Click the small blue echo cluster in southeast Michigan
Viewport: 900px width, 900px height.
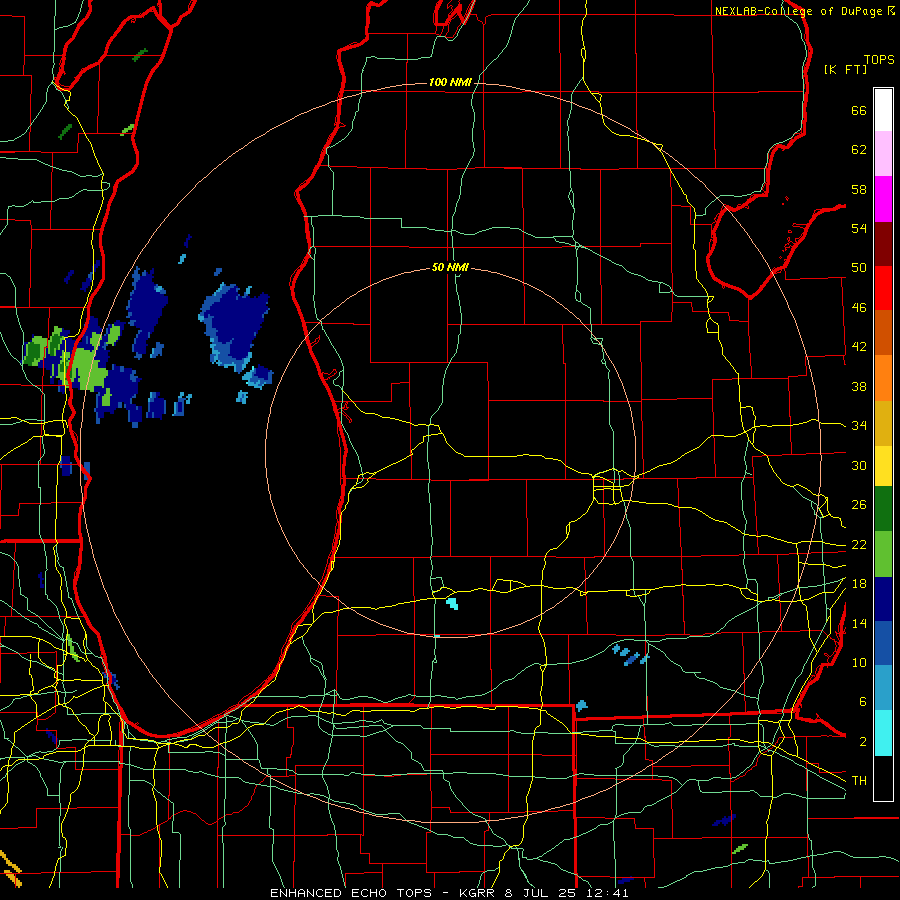click(x=631, y=655)
